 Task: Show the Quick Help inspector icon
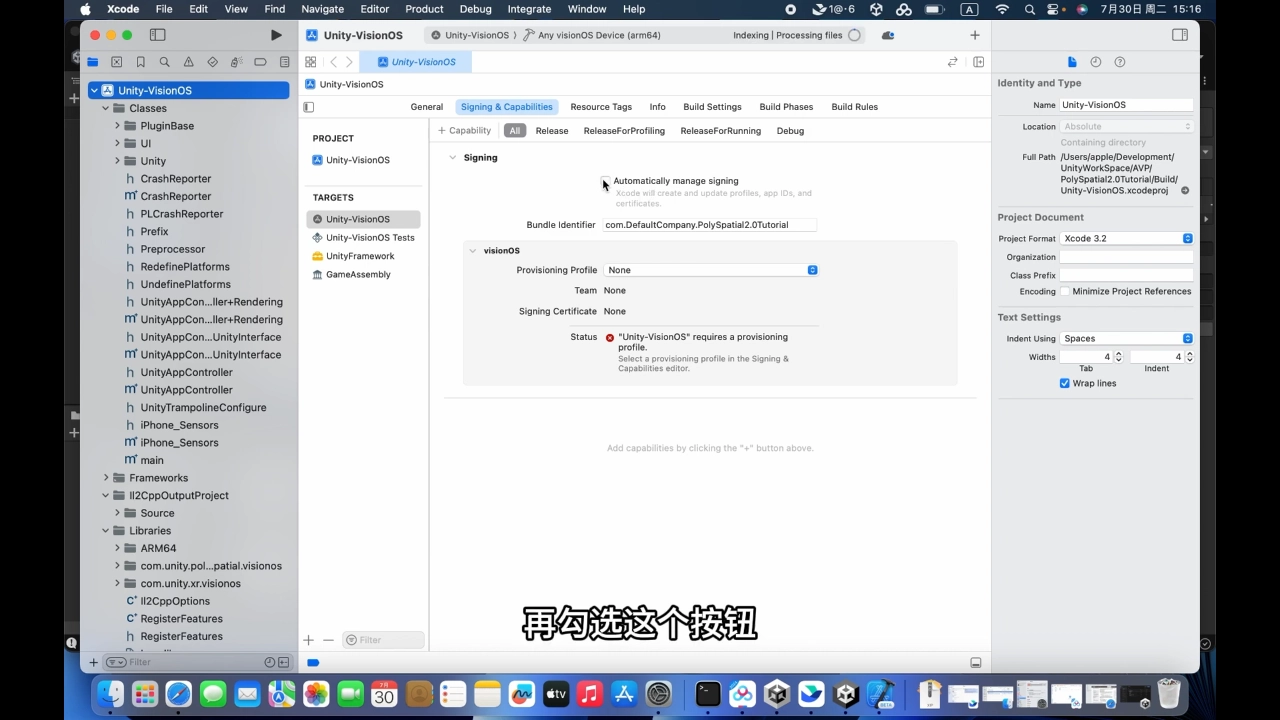(x=1120, y=62)
